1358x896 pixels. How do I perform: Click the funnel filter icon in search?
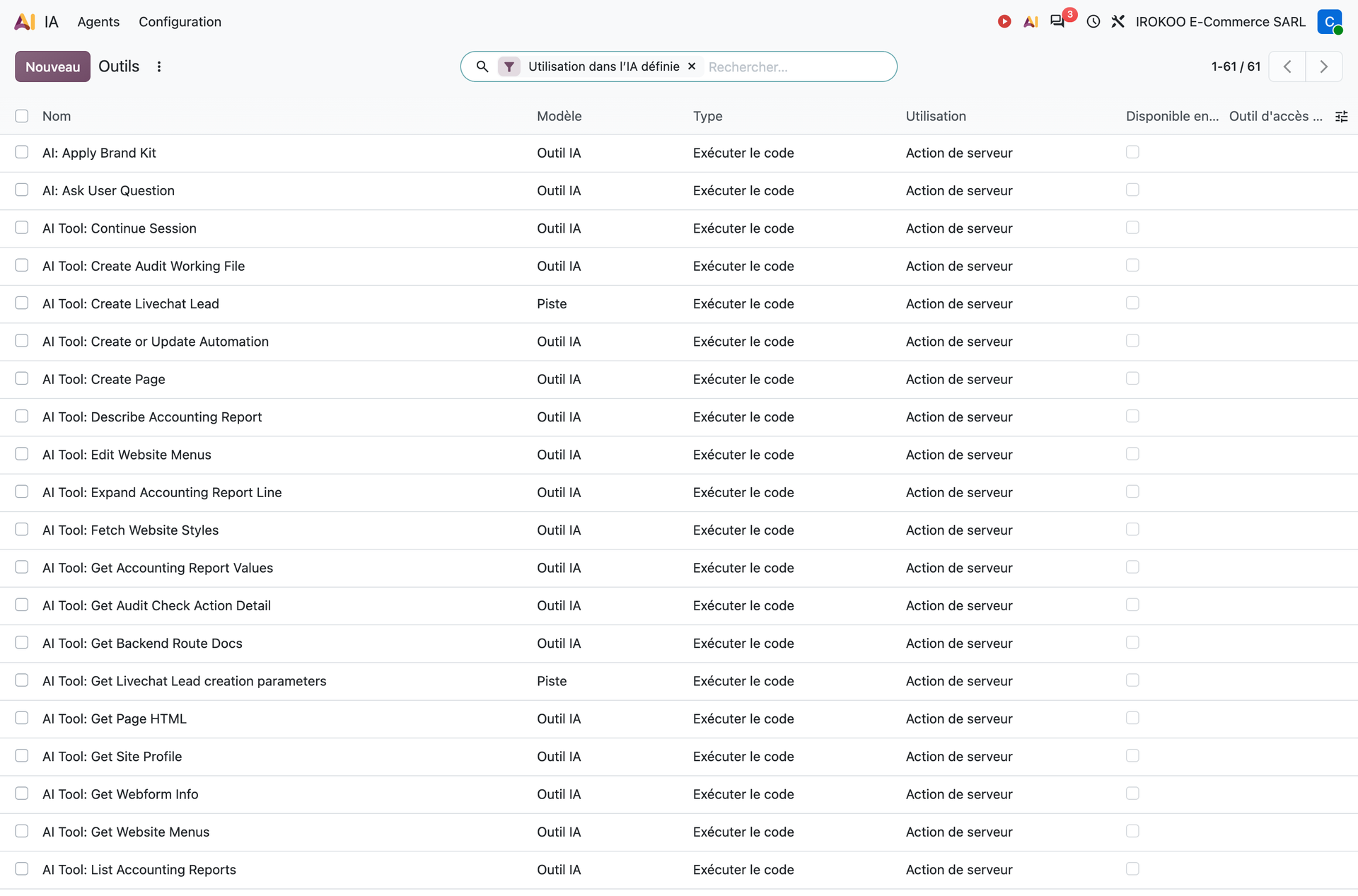click(x=509, y=66)
